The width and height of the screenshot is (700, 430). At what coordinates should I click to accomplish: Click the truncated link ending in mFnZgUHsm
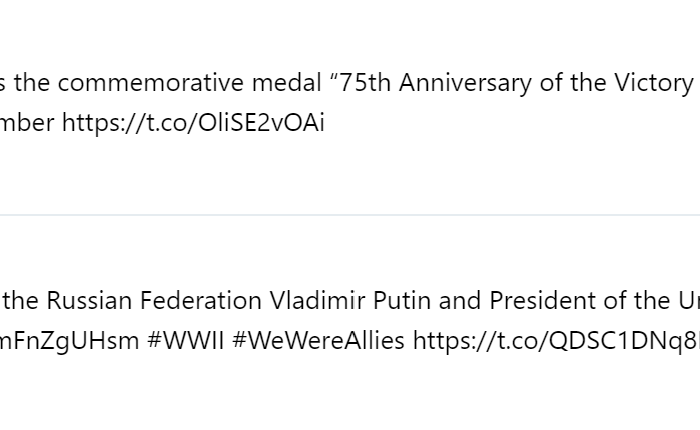click(69, 341)
